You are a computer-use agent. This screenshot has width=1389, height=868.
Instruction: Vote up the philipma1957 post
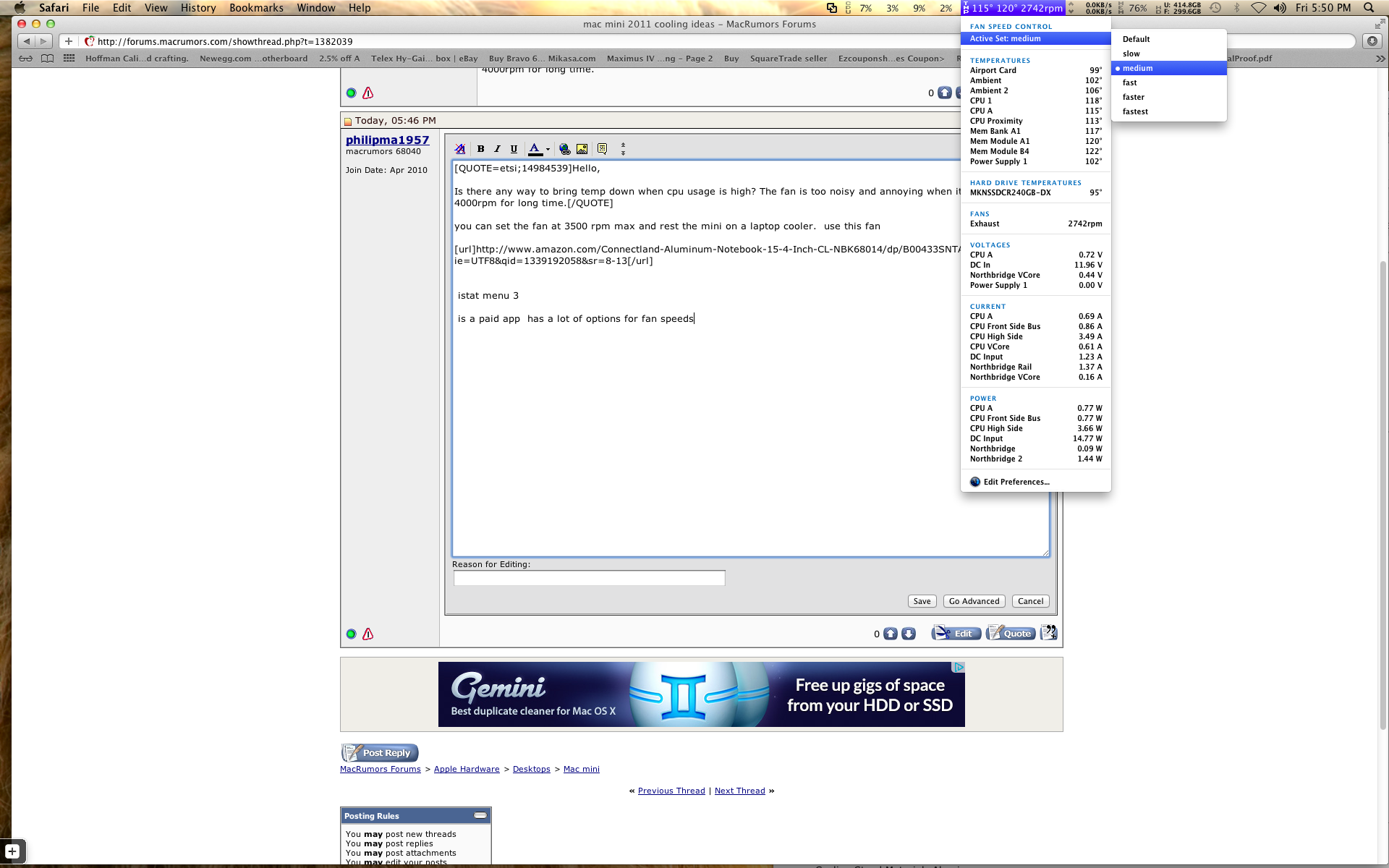pyautogui.click(x=891, y=634)
